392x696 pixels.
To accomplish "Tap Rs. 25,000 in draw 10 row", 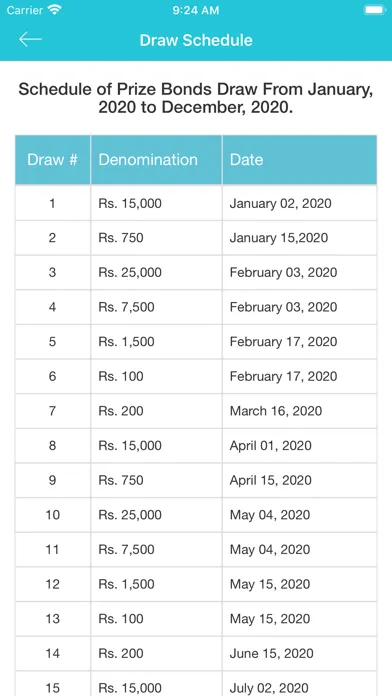I will 130,515.
